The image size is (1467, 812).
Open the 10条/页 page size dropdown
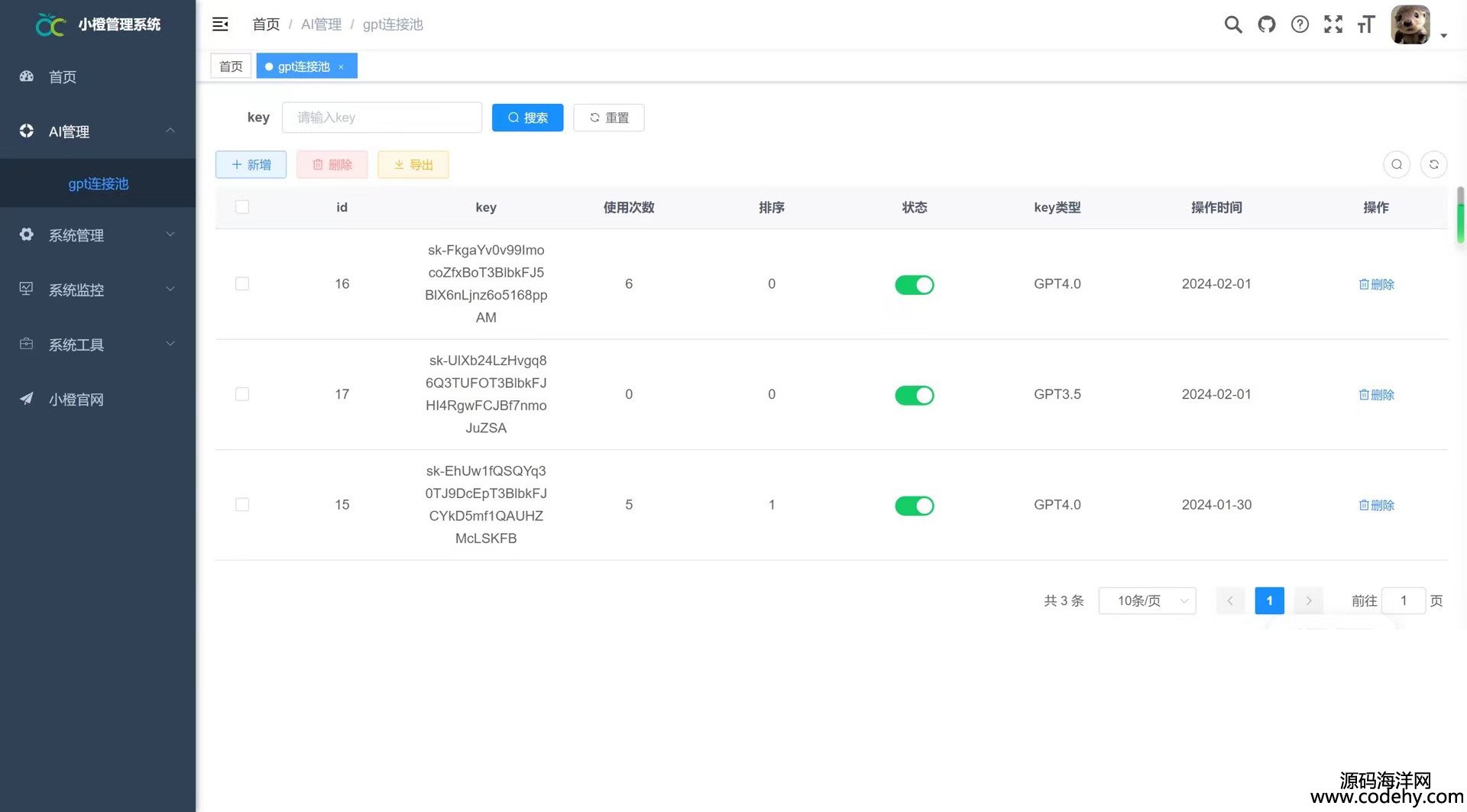1146,601
